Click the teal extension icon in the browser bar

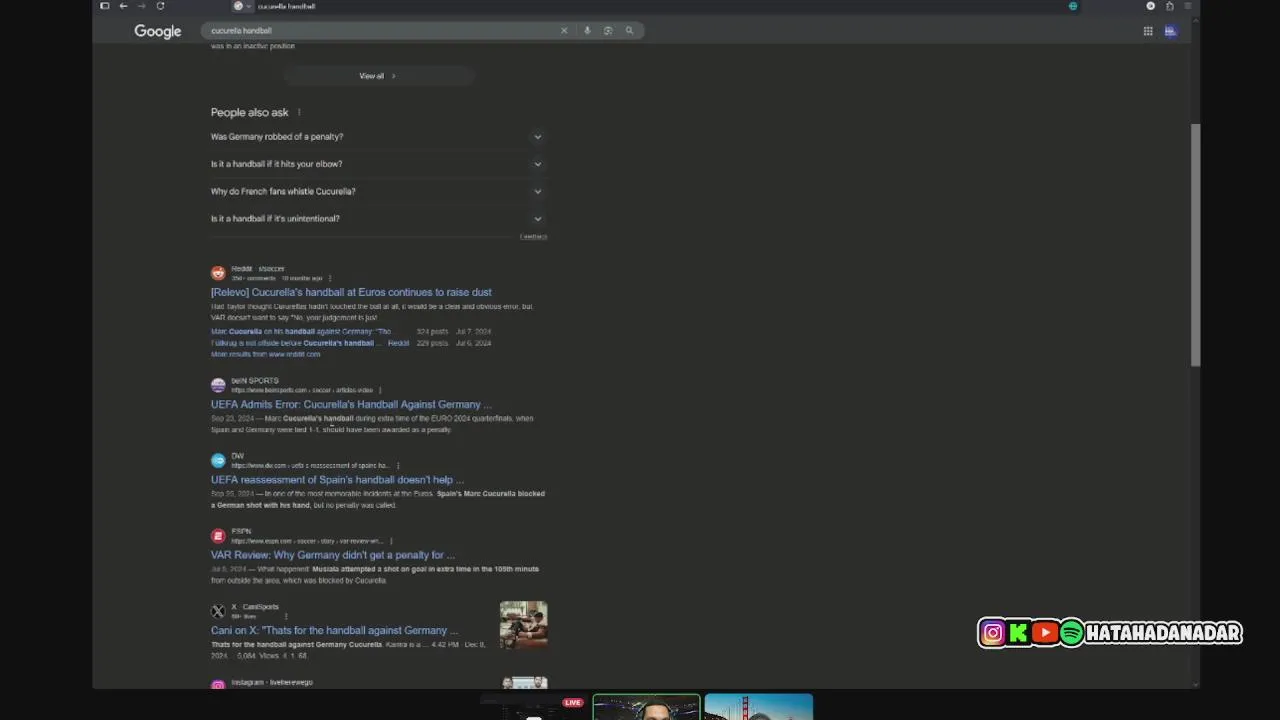(1073, 6)
